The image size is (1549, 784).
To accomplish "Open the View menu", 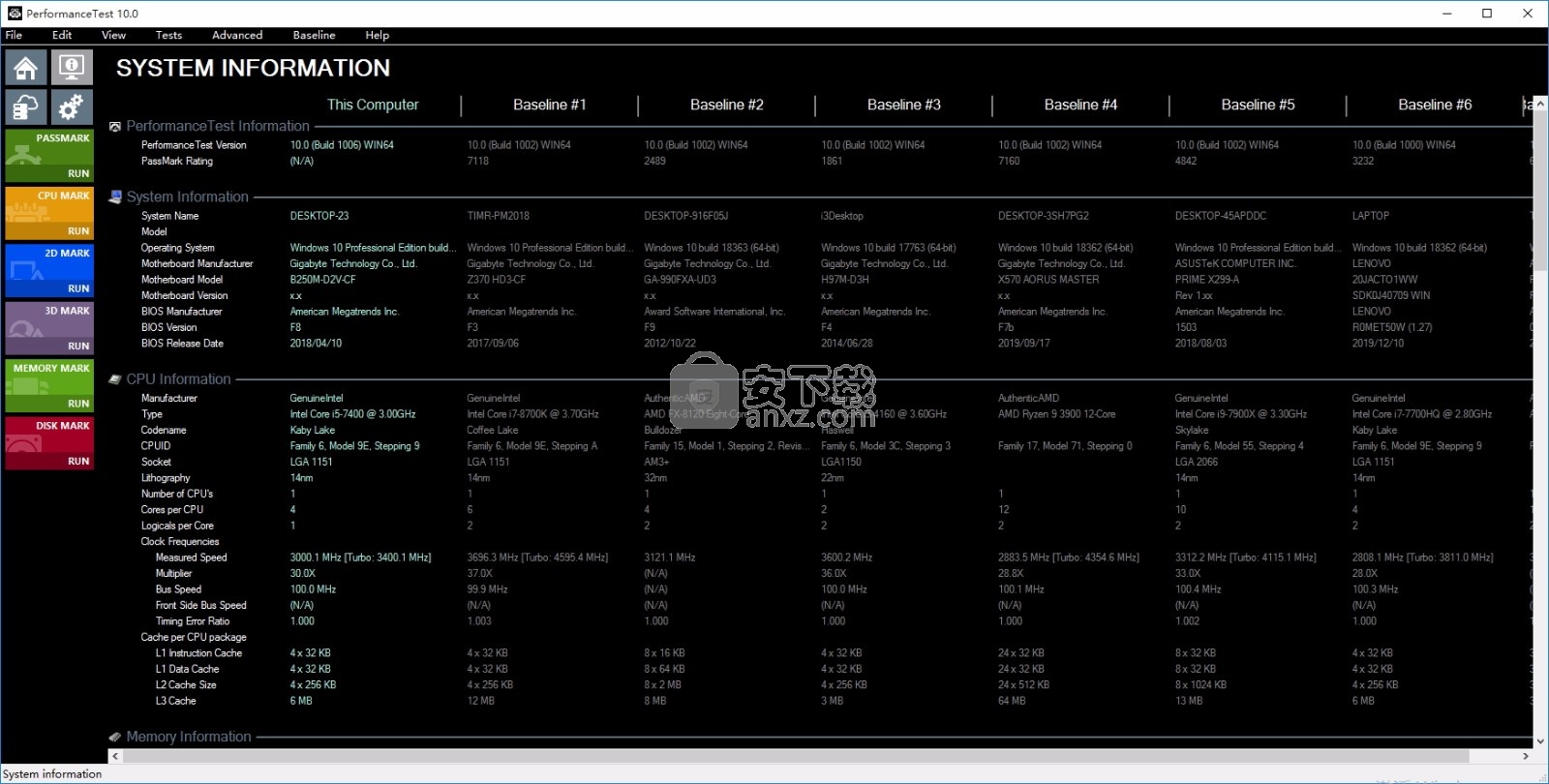I will click(114, 35).
